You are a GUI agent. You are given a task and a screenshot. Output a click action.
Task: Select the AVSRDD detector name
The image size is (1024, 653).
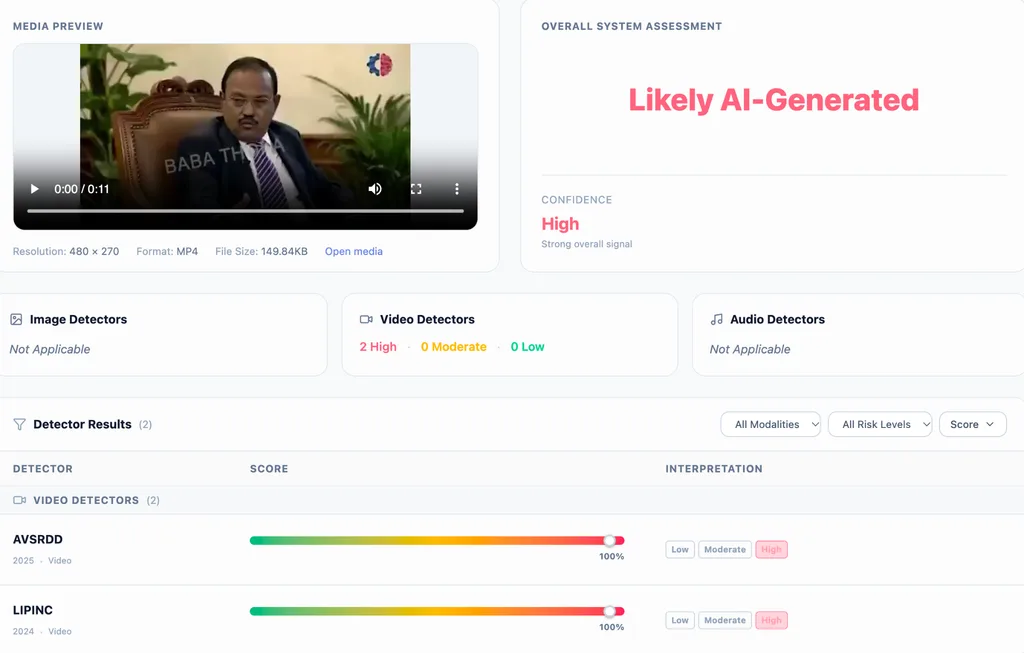(38, 539)
